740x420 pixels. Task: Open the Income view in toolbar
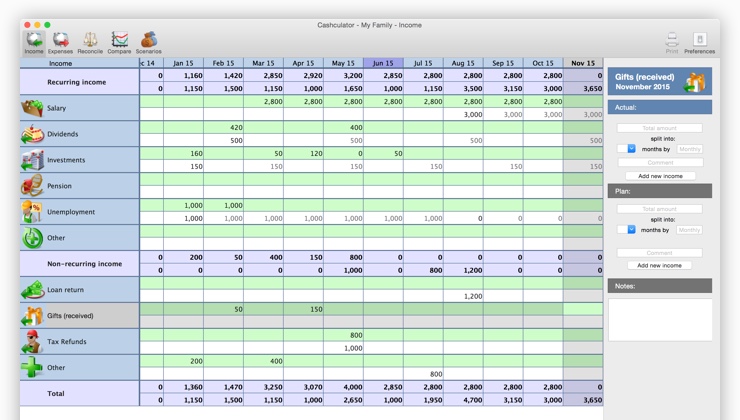point(34,42)
